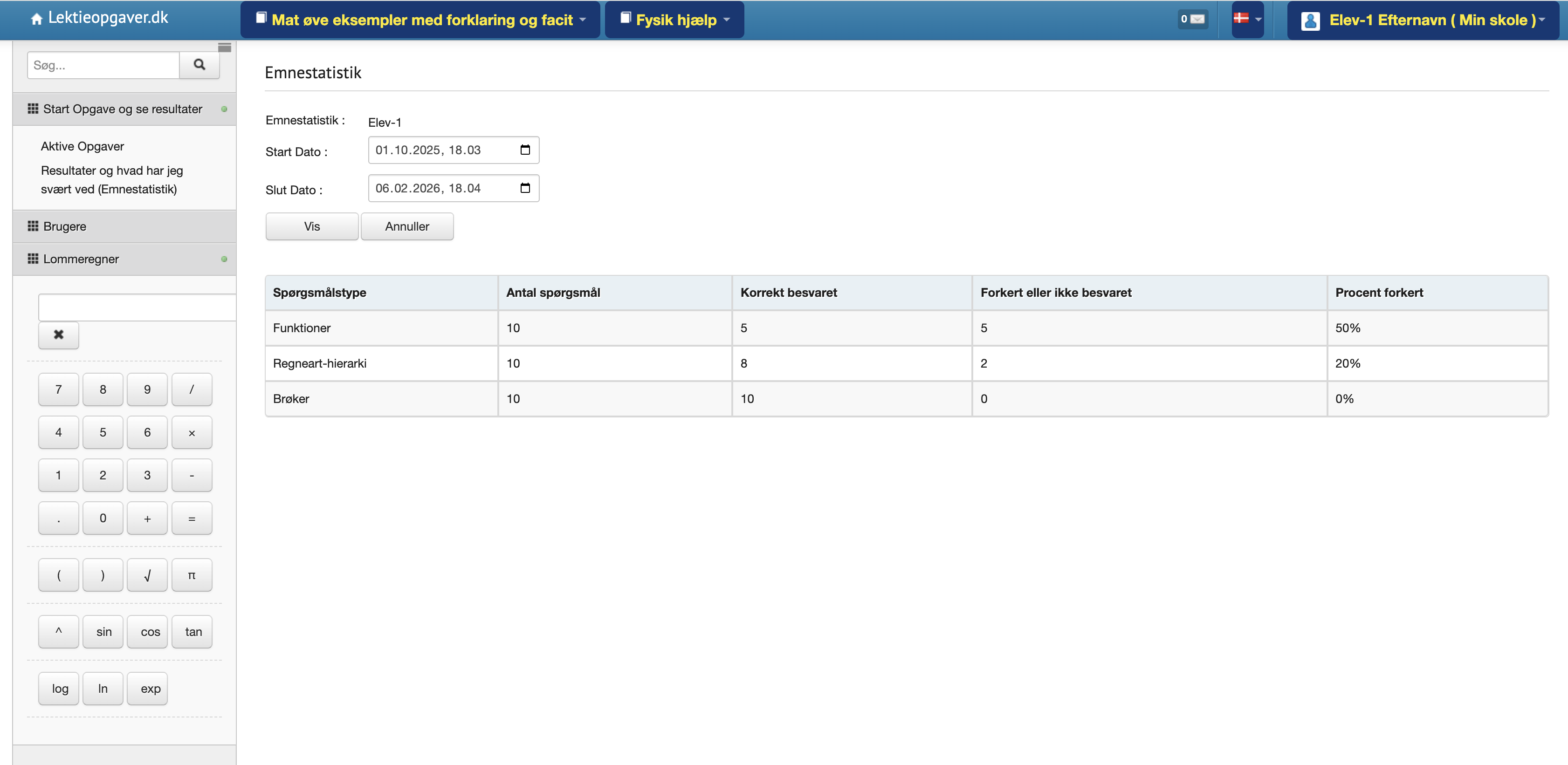This screenshot has width=1568, height=765.
Task: Open Aktive Opgaver link
Action: tap(82, 146)
